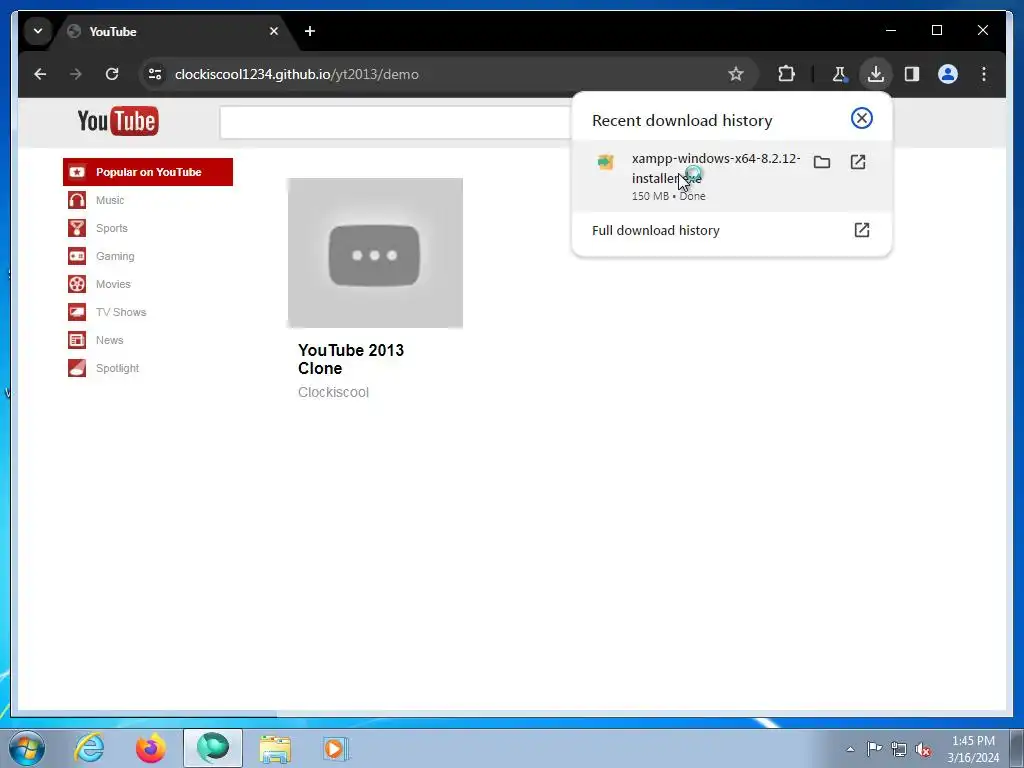
Task: Open the TV Shows category
Action: coord(121,312)
